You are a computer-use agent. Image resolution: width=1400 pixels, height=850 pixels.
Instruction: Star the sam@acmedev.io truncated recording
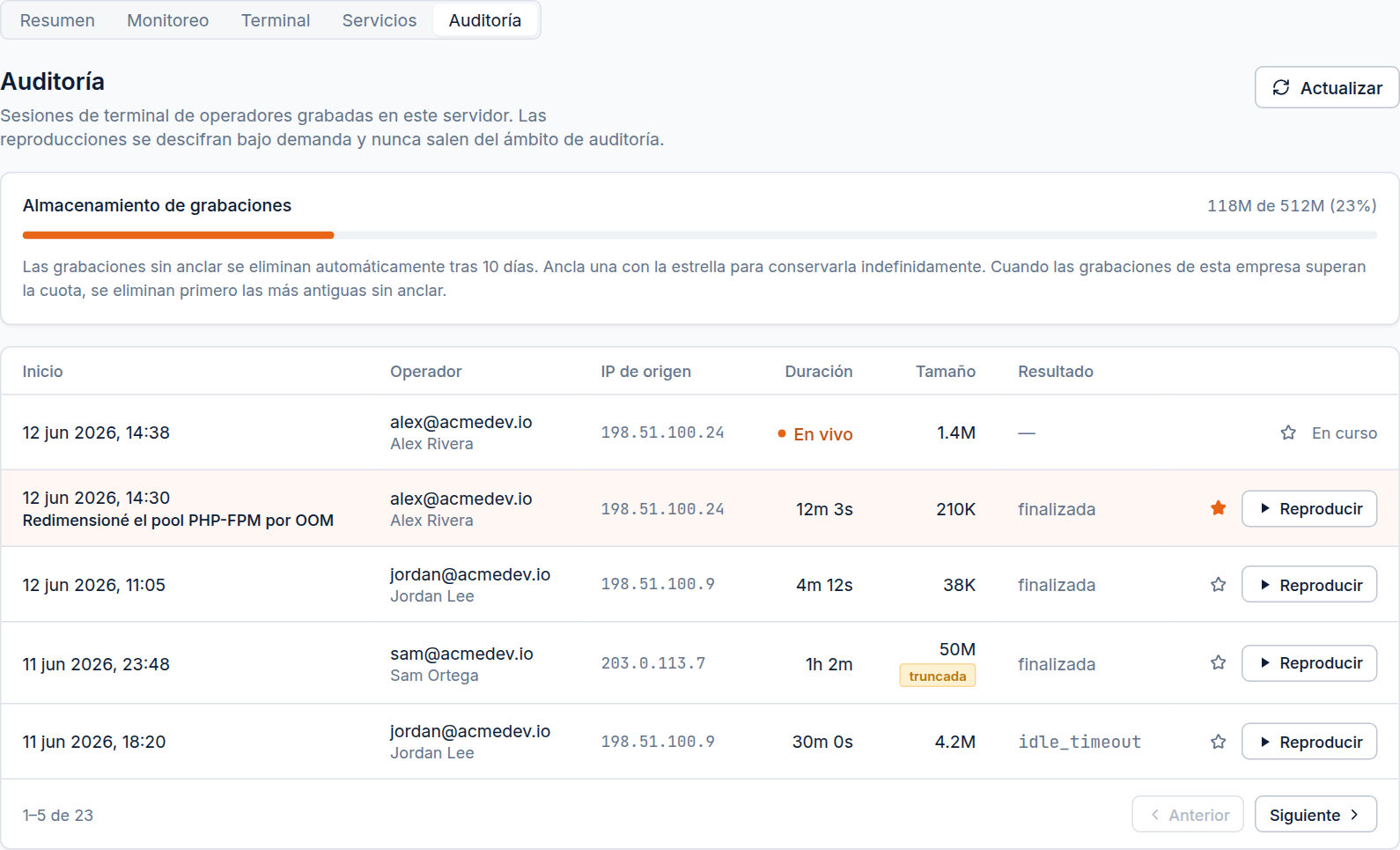pos(1219,662)
